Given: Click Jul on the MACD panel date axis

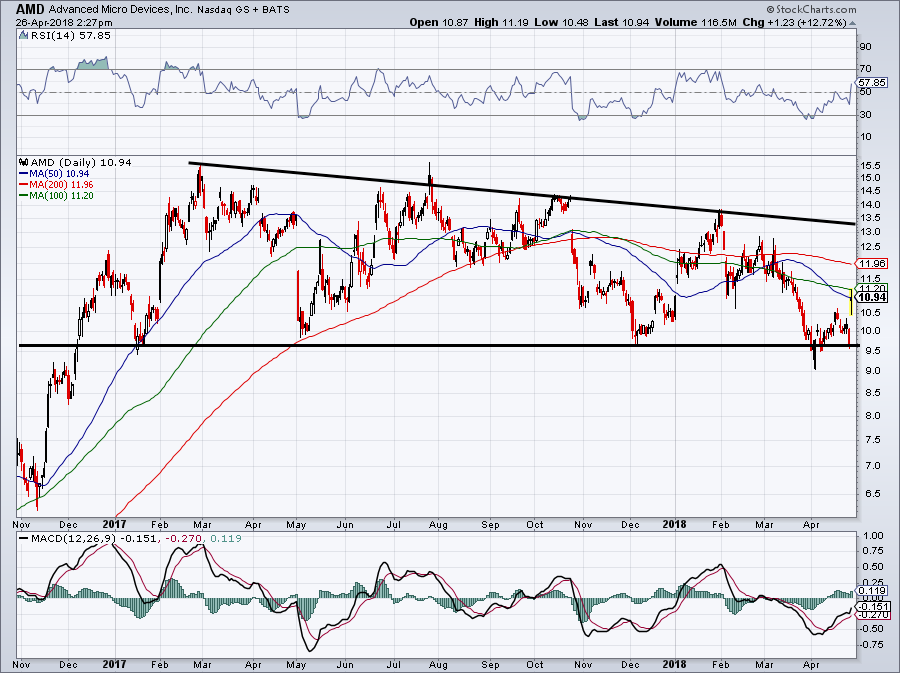Looking at the screenshot, I should tap(394, 666).
